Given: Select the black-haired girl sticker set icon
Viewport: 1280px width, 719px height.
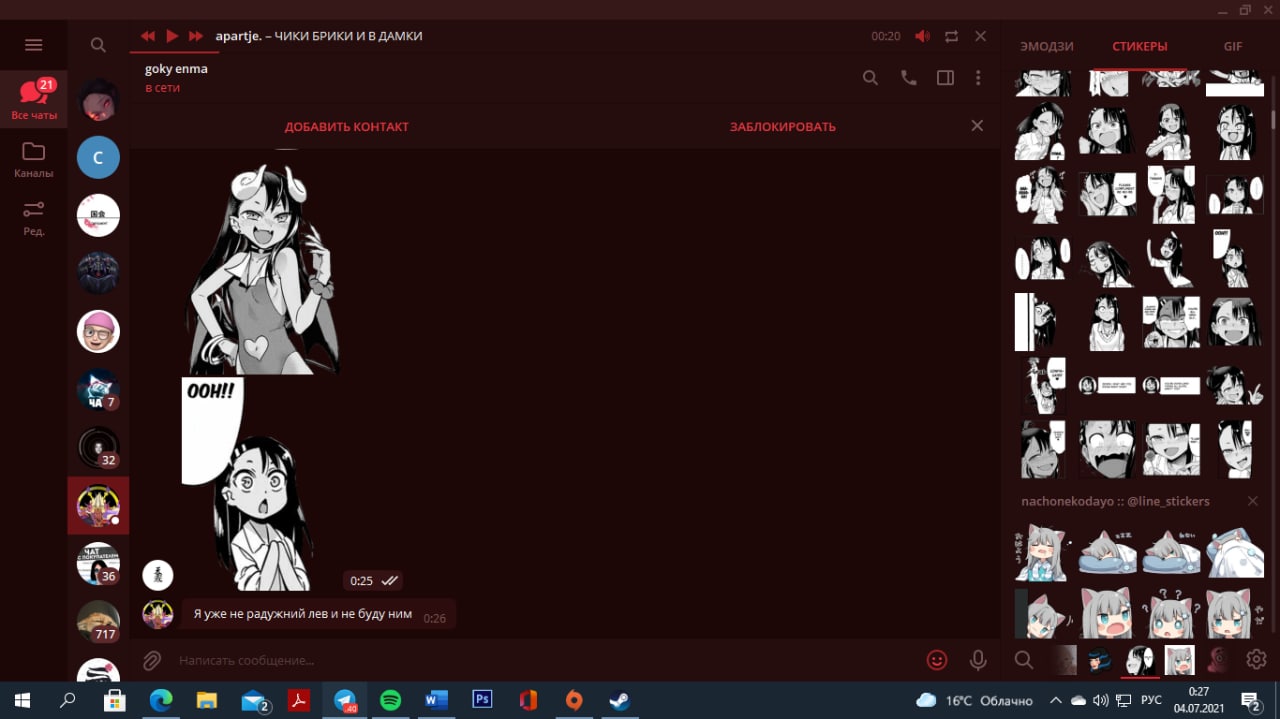Looking at the screenshot, I should [x=1138, y=660].
